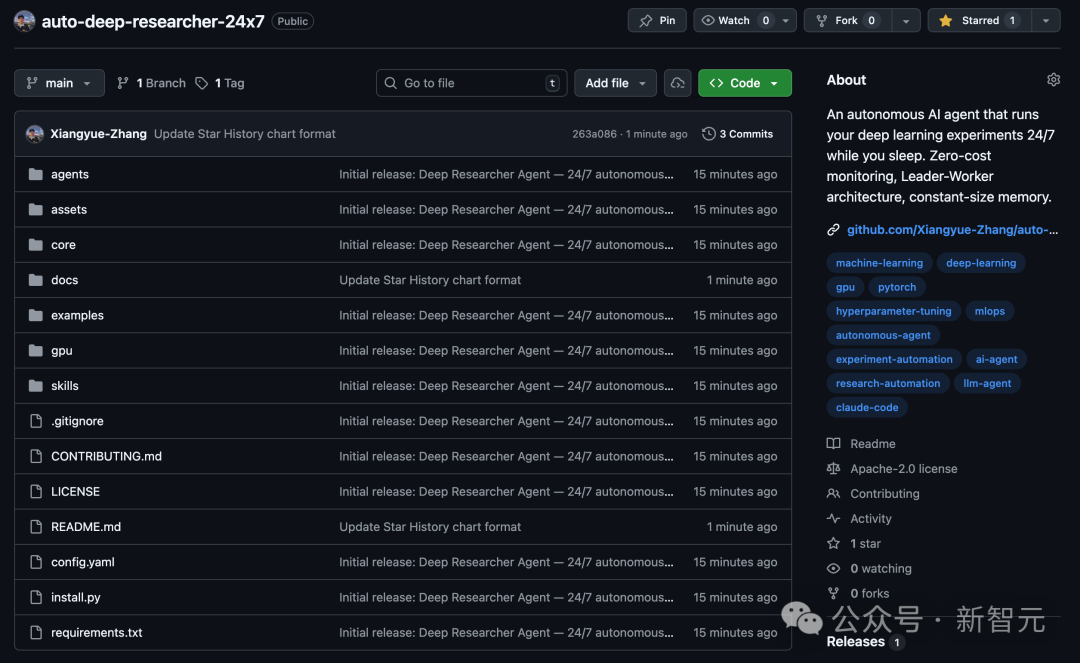Click the cloud icon beside Add file
Image resolution: width=1080 pixels, height=663 pixels.
coord(678,83)
